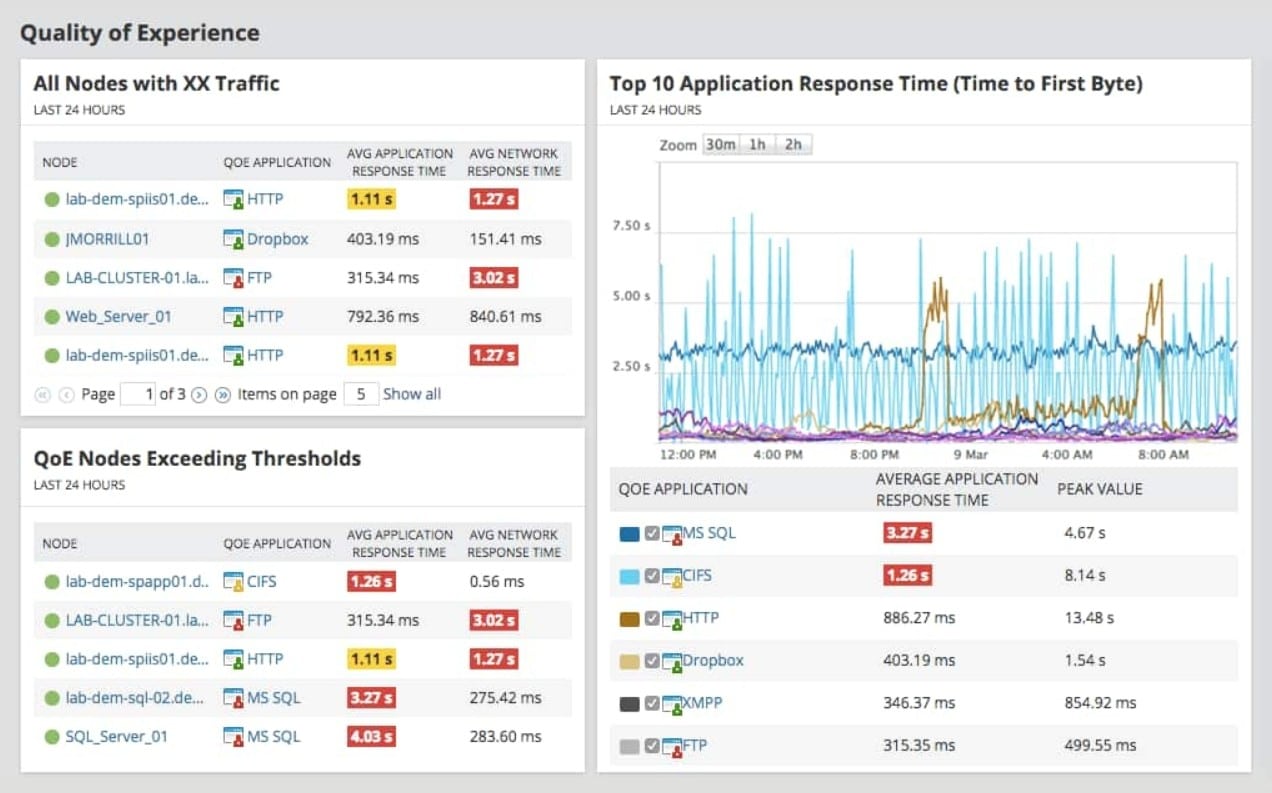Click the first-page navigation arrow
This screenshot has width=1272, height=793.
click(x=42, y=394)
